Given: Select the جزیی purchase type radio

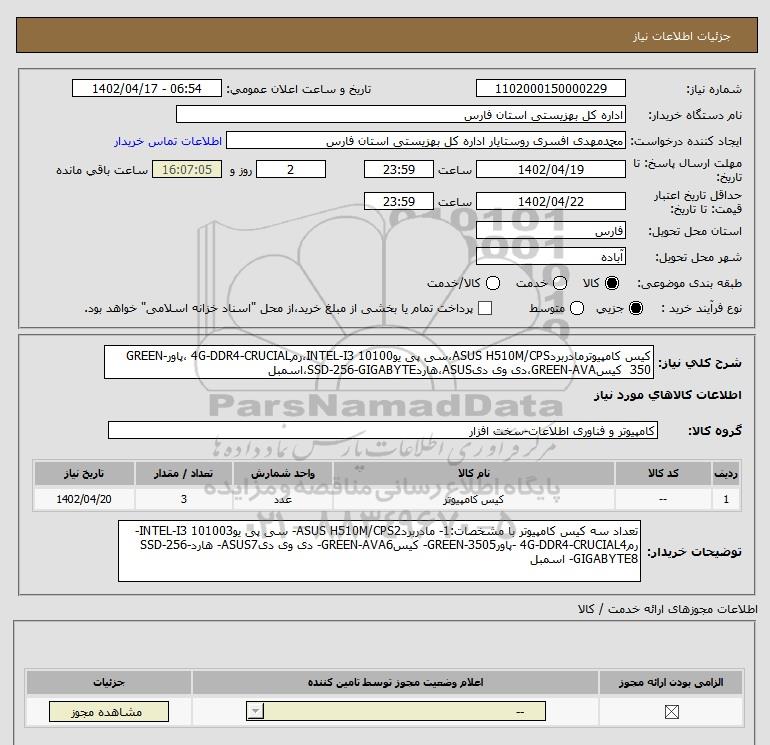Looking at the screenshot, I should pos(636,308).
